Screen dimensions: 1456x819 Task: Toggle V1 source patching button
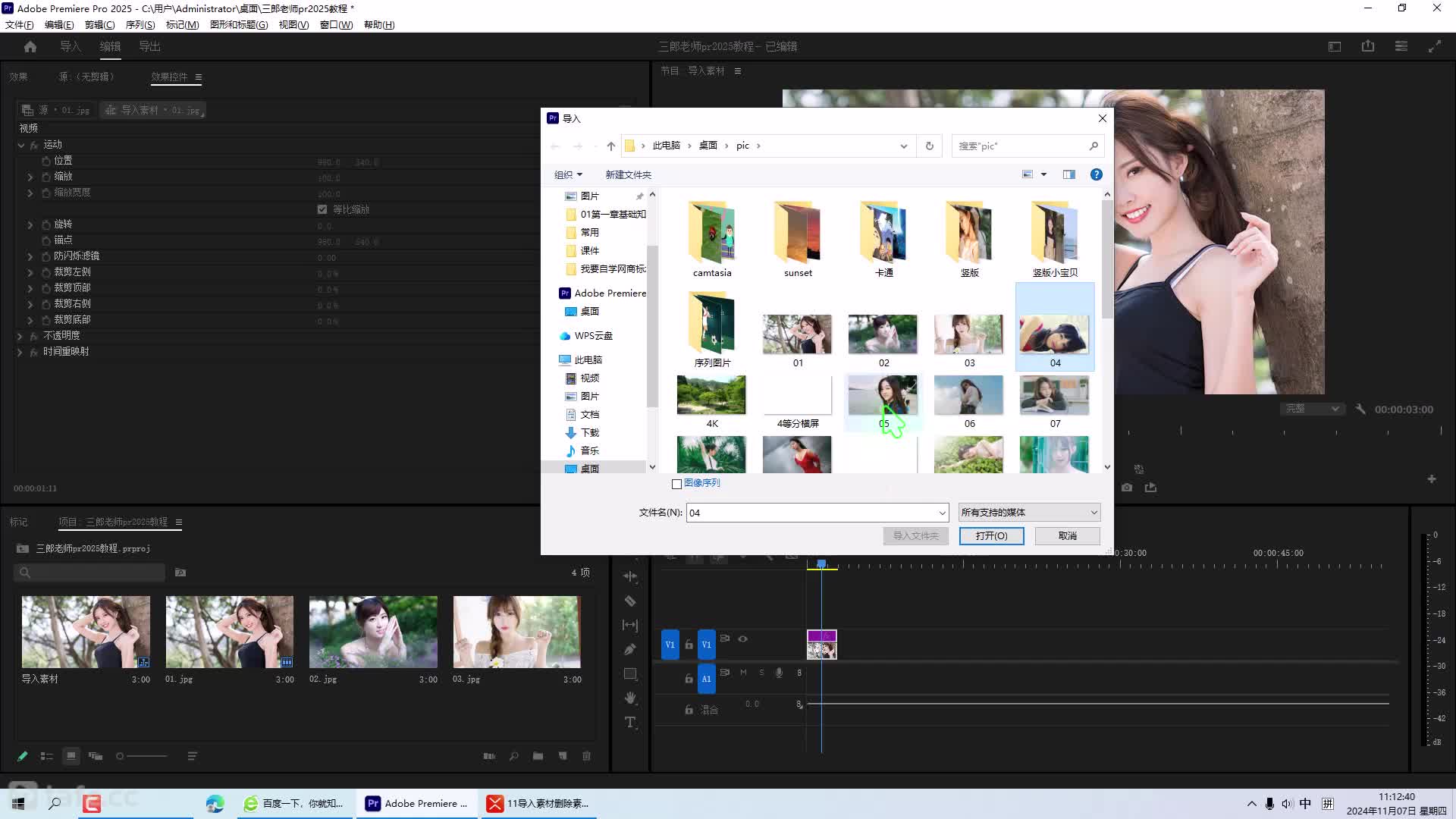click(670, 645)
